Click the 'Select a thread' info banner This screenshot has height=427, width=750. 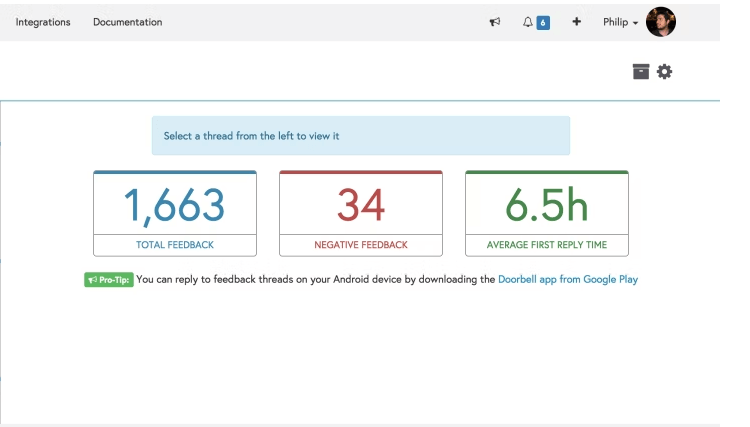click(361, 136)
